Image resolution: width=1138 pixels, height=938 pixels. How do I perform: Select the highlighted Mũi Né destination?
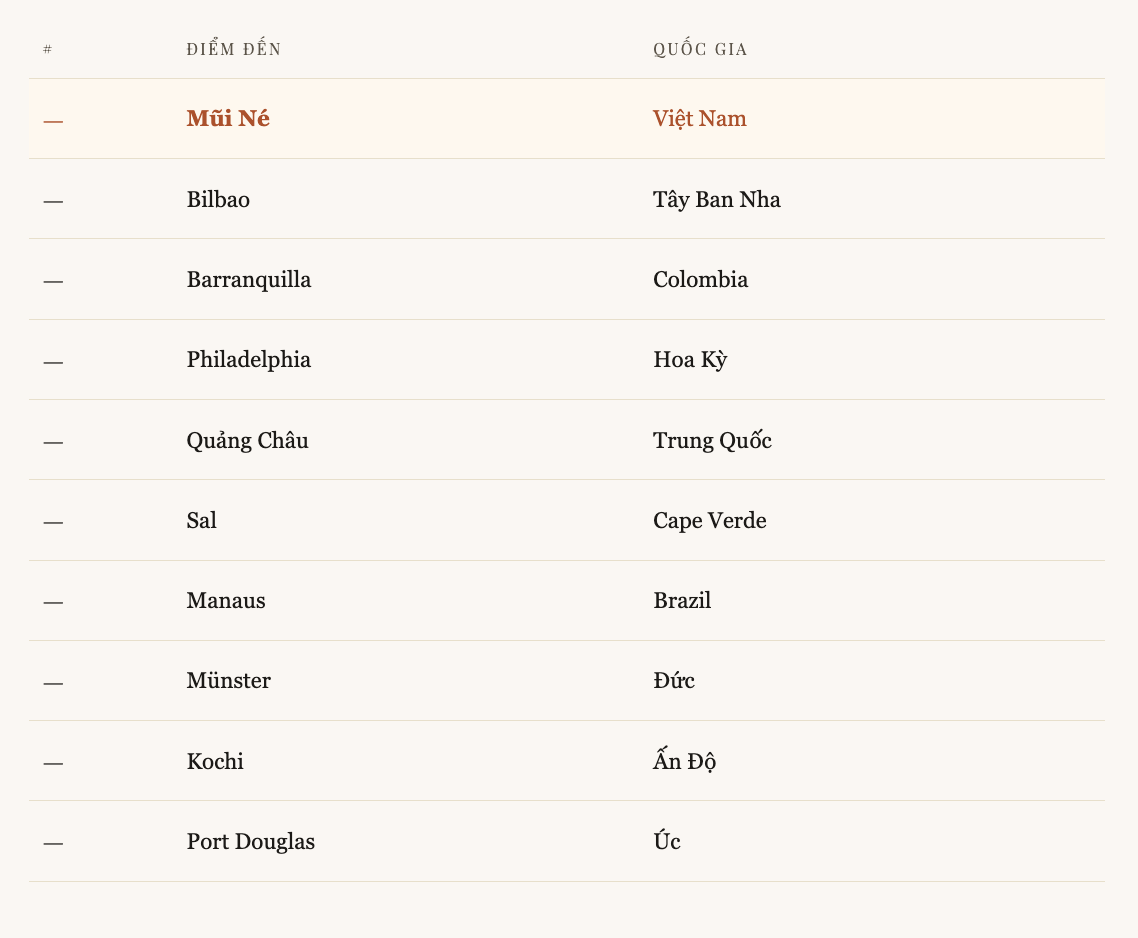click(x=228, y=119)
